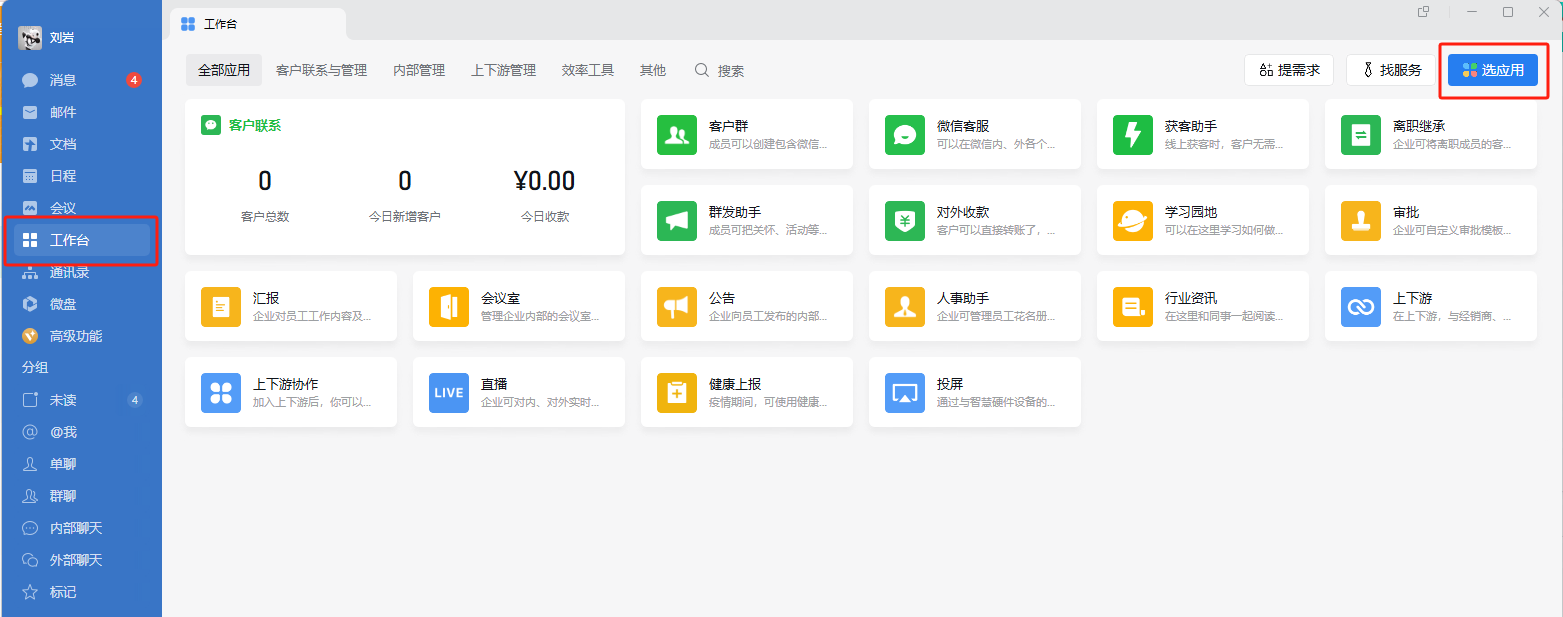Click the 学习园地 planet icon
Viewport: 1563px width, 617px height.
point(1133,220)
